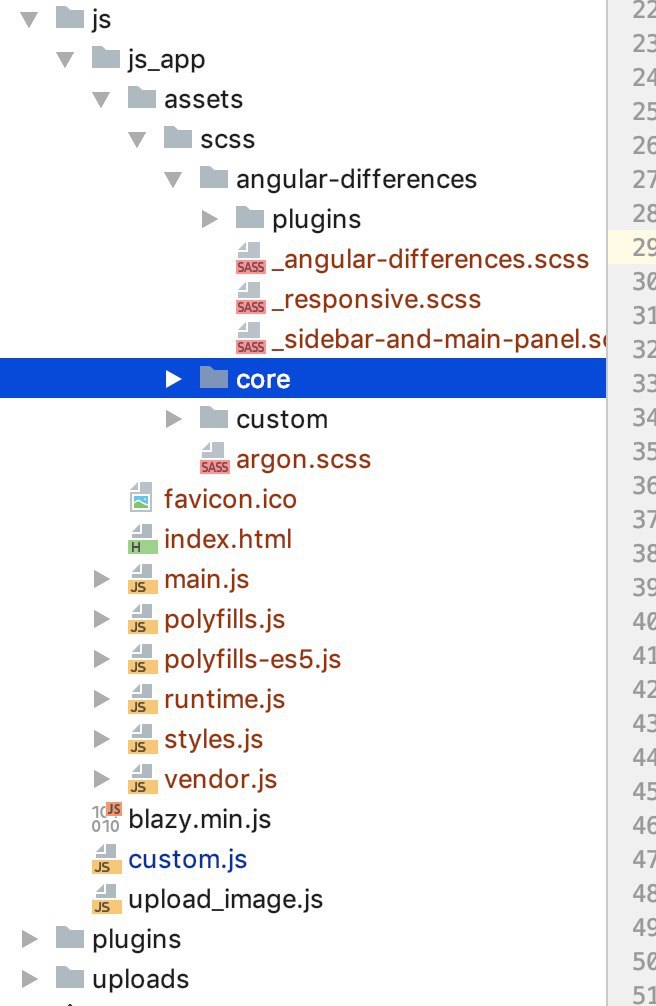Collapse the js_app folder arrow

click(x=66, y=59)
